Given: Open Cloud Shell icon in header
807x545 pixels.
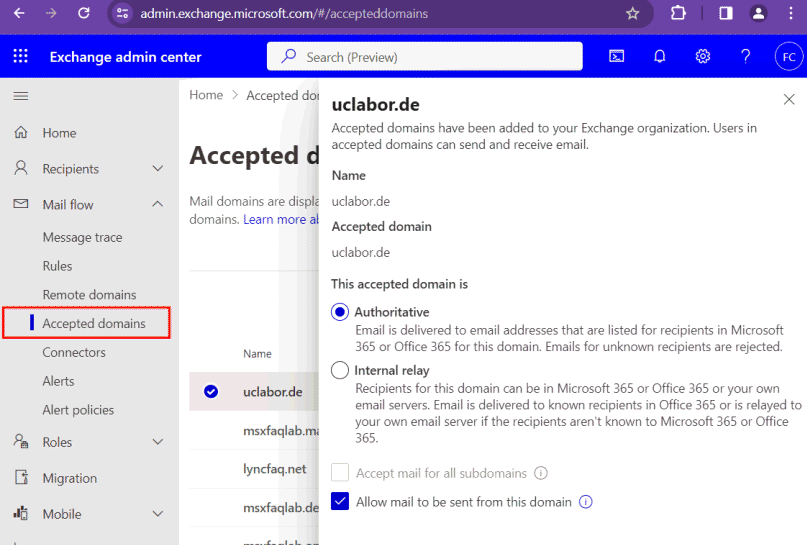Looking at the screenshot, I should pyautogui.click(x=617, y=56).
